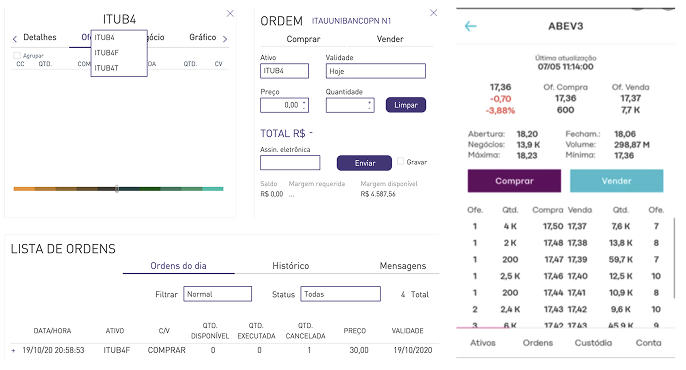
Task: Expand the 19/10/20 ITUB4F order row
Action: (x=13, y=350)
